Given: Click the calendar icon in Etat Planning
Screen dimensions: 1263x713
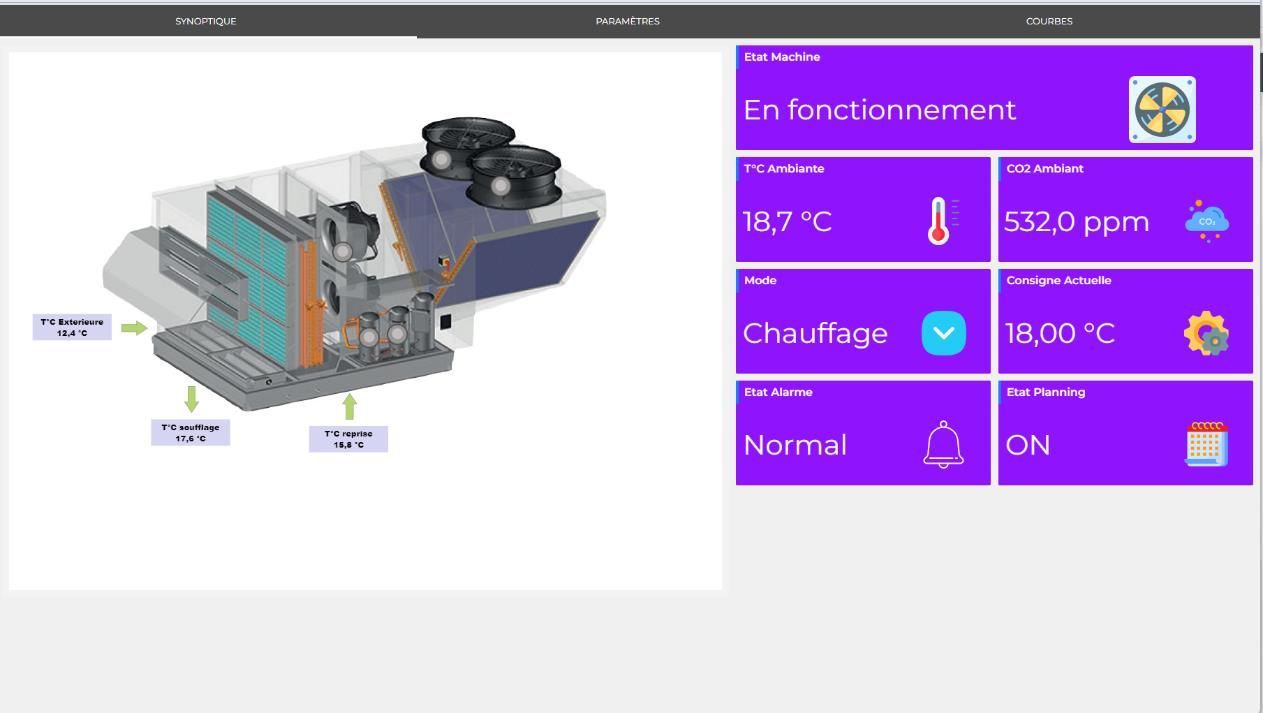Looking at the screenshot, I should [x=1206, y=444].
